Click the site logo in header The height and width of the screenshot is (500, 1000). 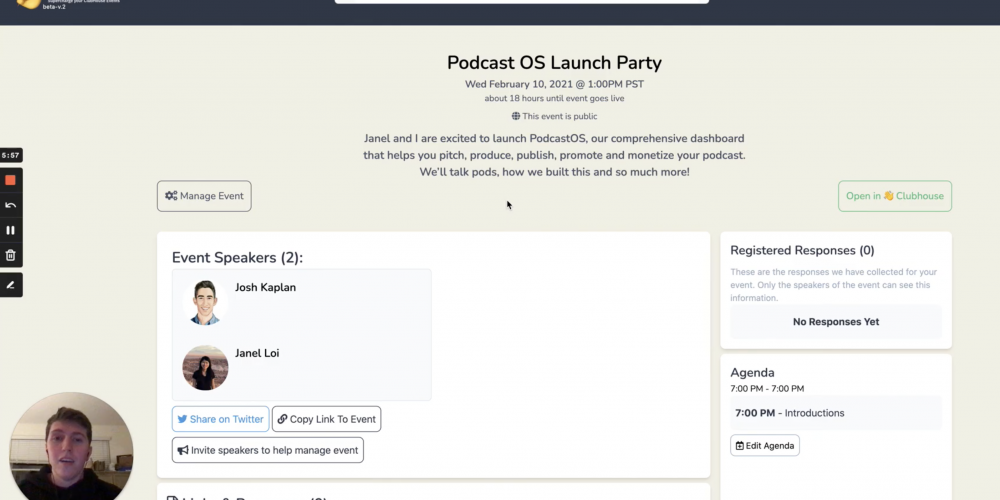coord(29,3)
